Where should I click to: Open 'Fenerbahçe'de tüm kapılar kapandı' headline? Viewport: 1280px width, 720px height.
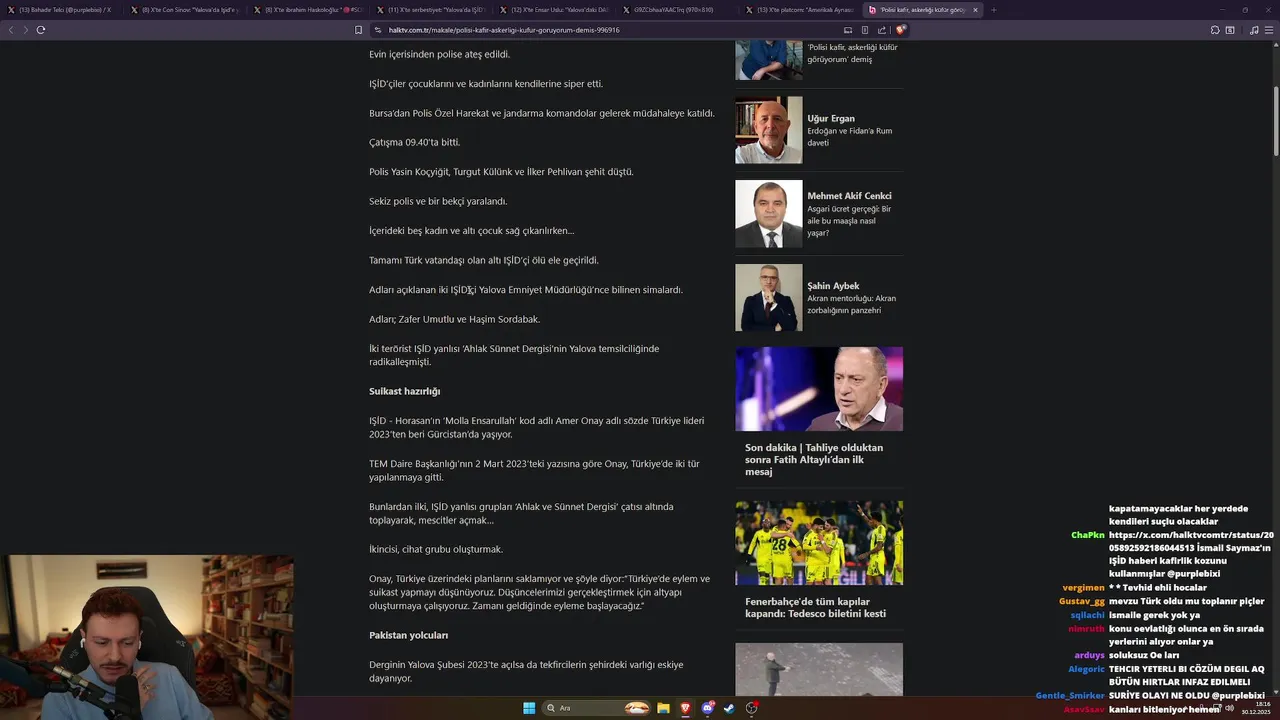[815, 608]
